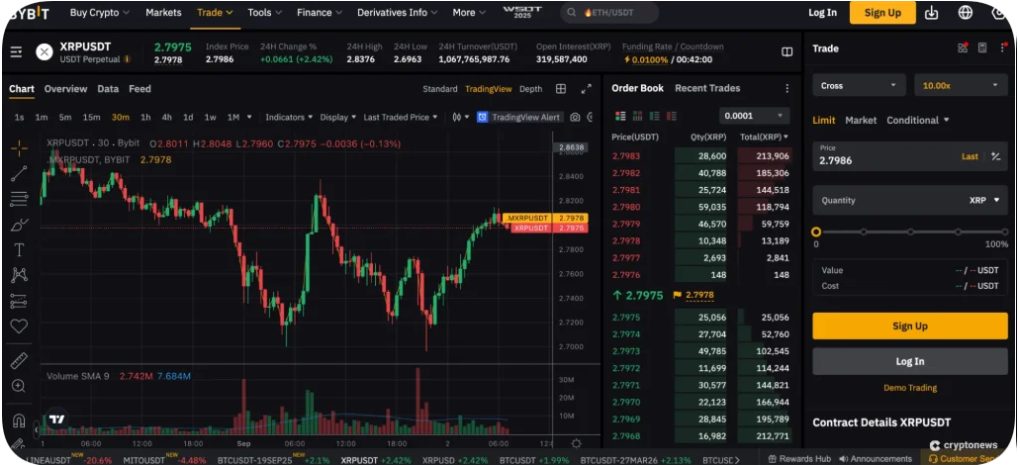Image resolution: width=1020 pixels, height=465 pixels.
Task: Select the 1d timeframe
Action: [x=188, y=118]
